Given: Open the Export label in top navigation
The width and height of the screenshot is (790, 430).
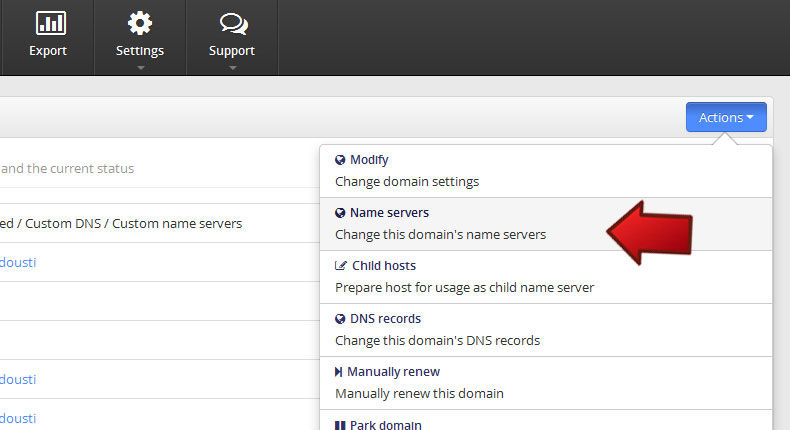Looking at the screenshot, I should (x=48, y=51).
